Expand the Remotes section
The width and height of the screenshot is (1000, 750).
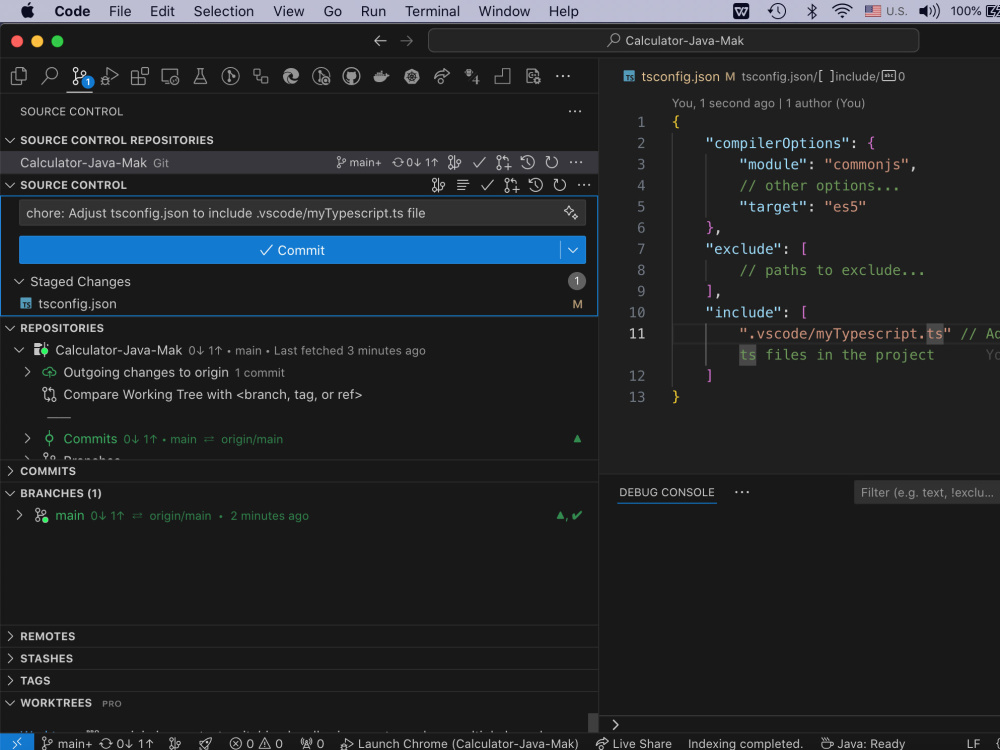click(10, 636)
